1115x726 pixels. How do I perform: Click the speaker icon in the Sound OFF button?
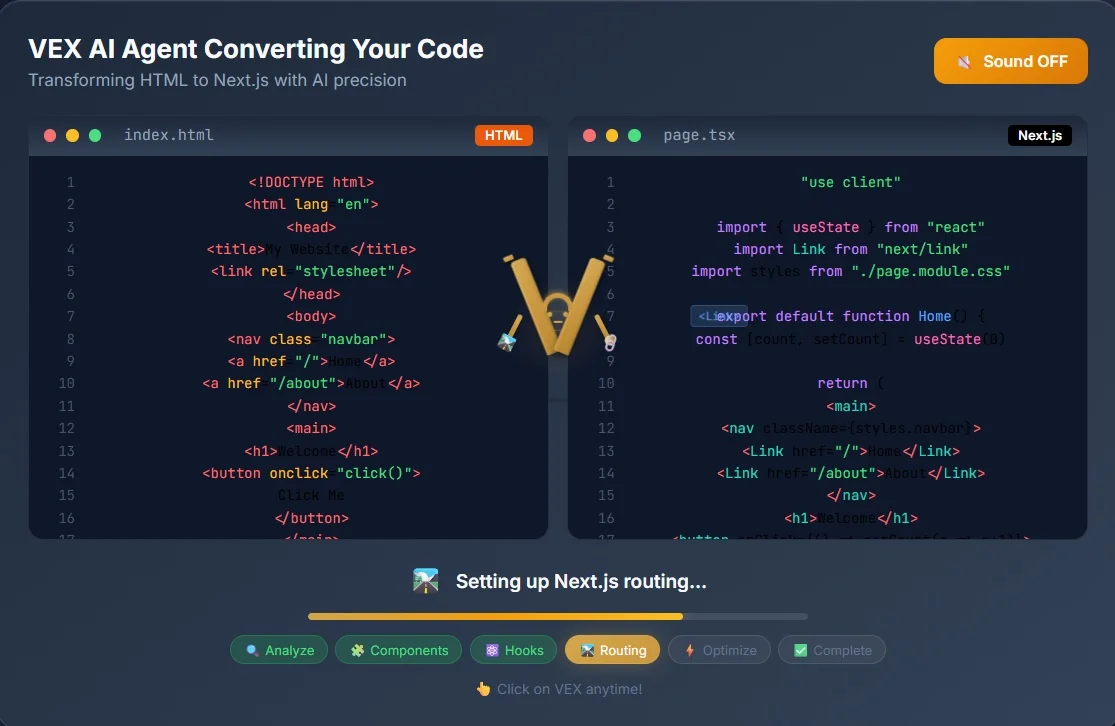[963, 61]
